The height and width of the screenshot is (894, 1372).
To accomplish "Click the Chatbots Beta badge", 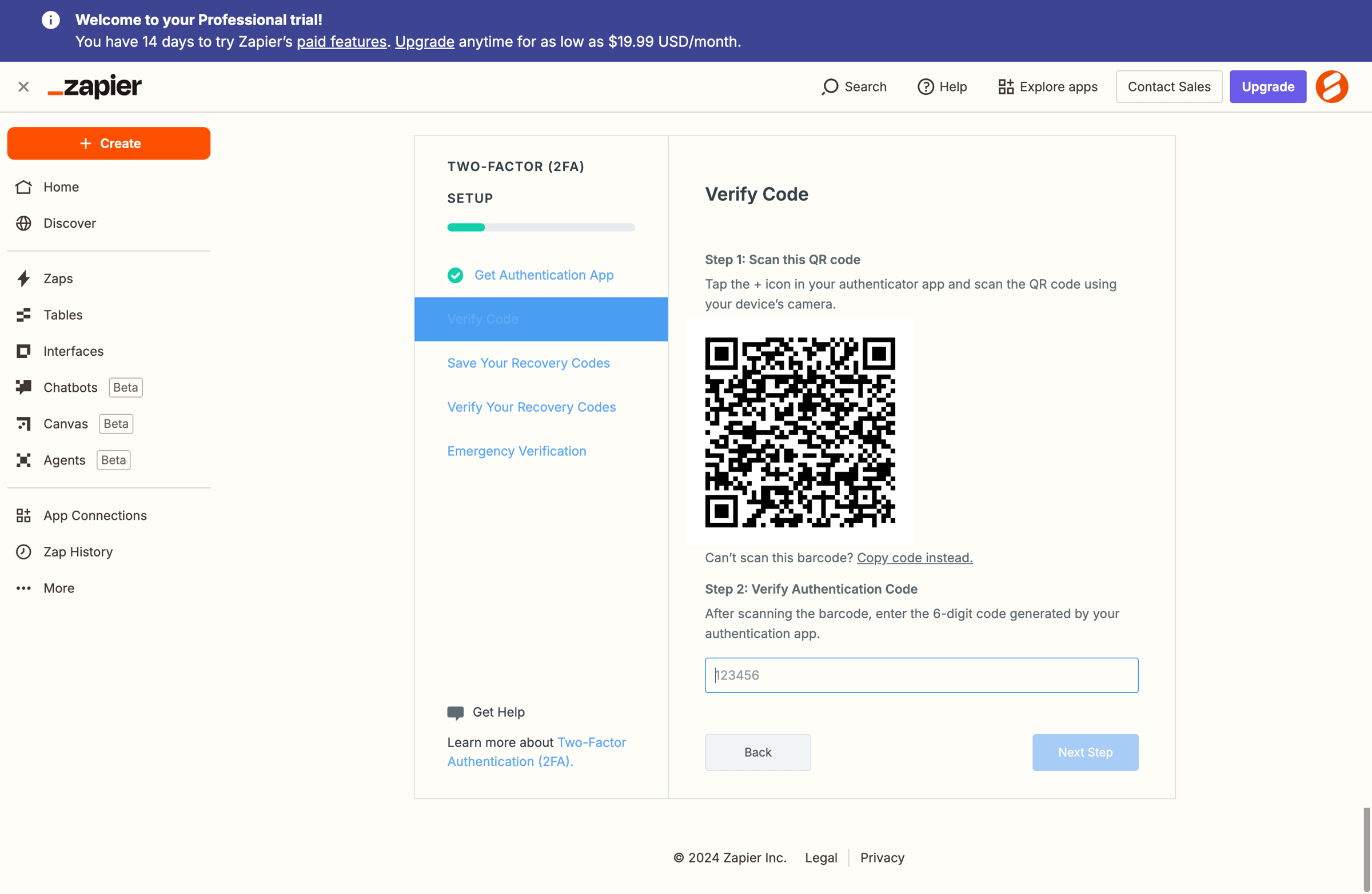I will pos(126,388).
